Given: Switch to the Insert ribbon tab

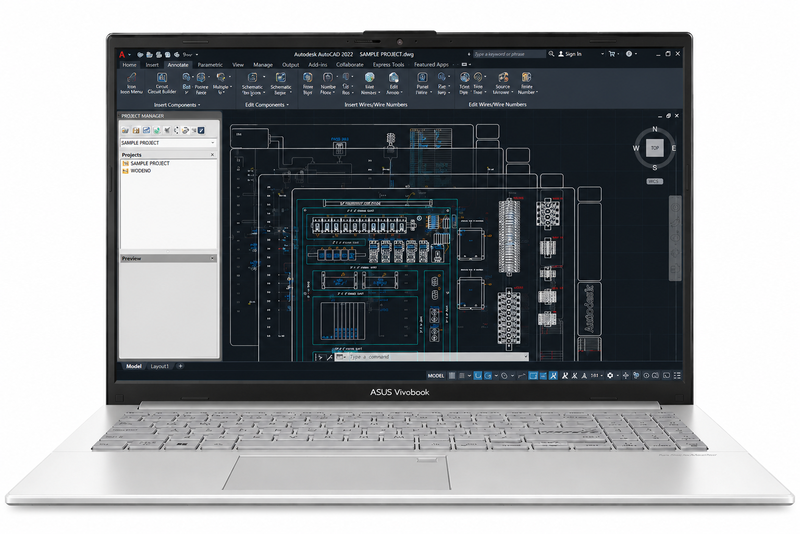Looking at the screenshot, I should click(152, 65).
